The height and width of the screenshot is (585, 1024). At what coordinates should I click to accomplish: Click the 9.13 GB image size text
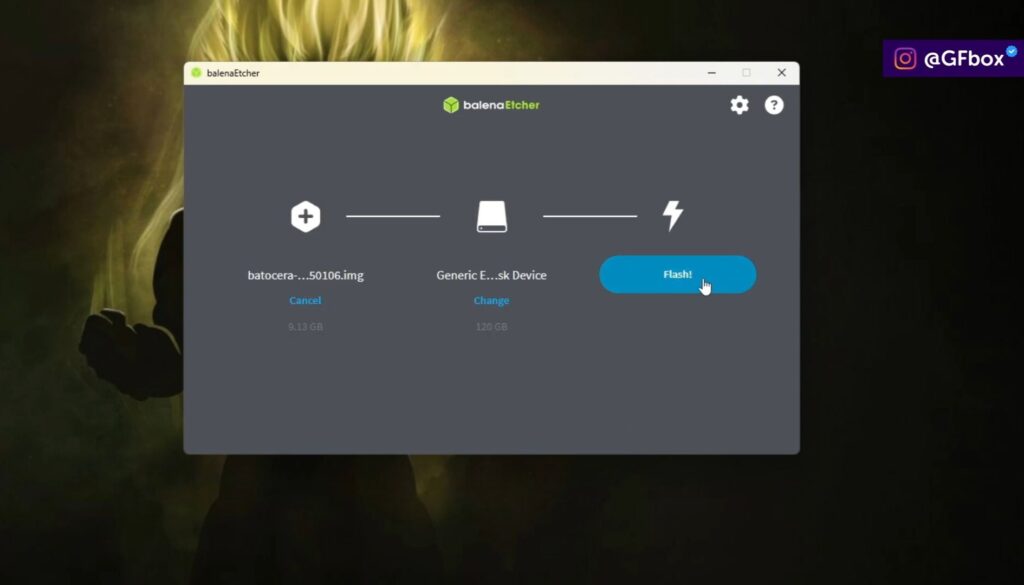coord(306,326)
